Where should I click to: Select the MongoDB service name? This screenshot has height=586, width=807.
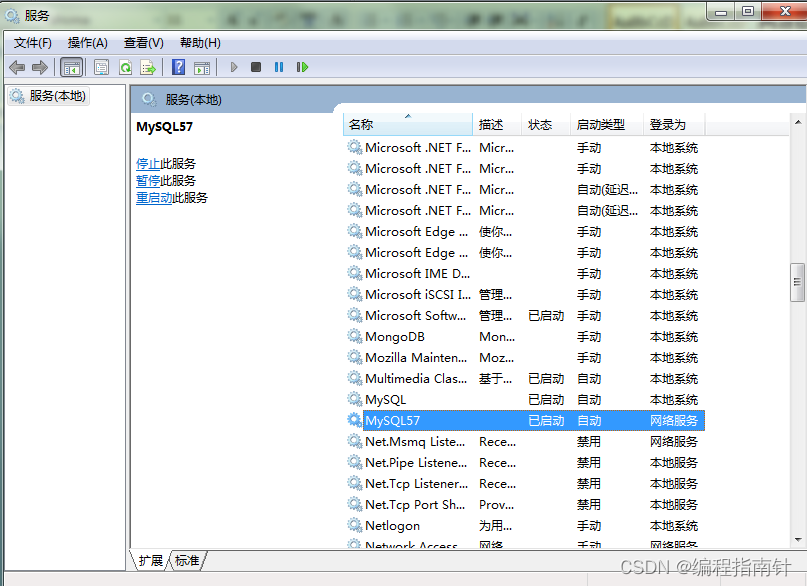click(395, 336)
